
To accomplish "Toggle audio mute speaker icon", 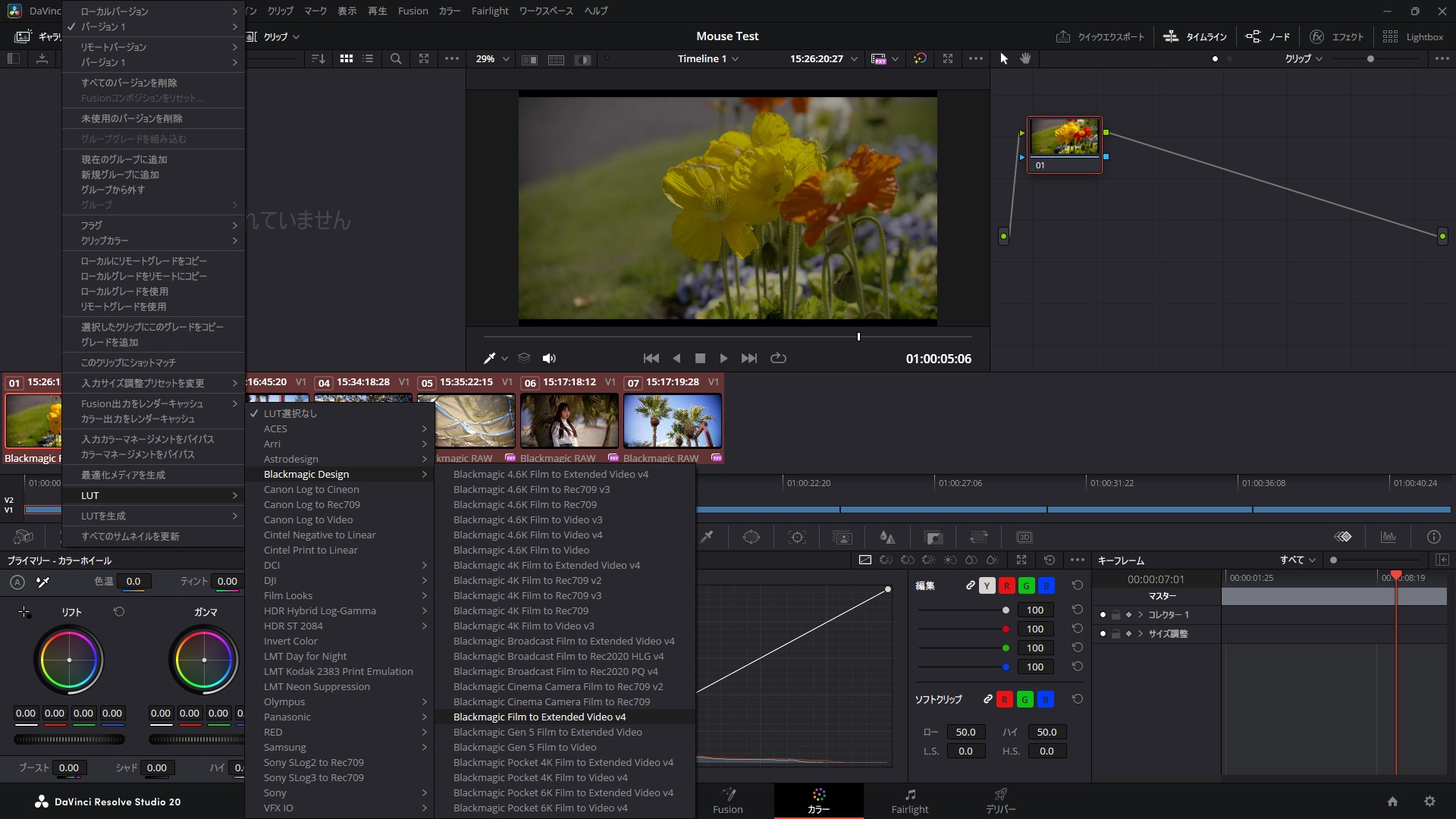I will [x=549, y=358].
